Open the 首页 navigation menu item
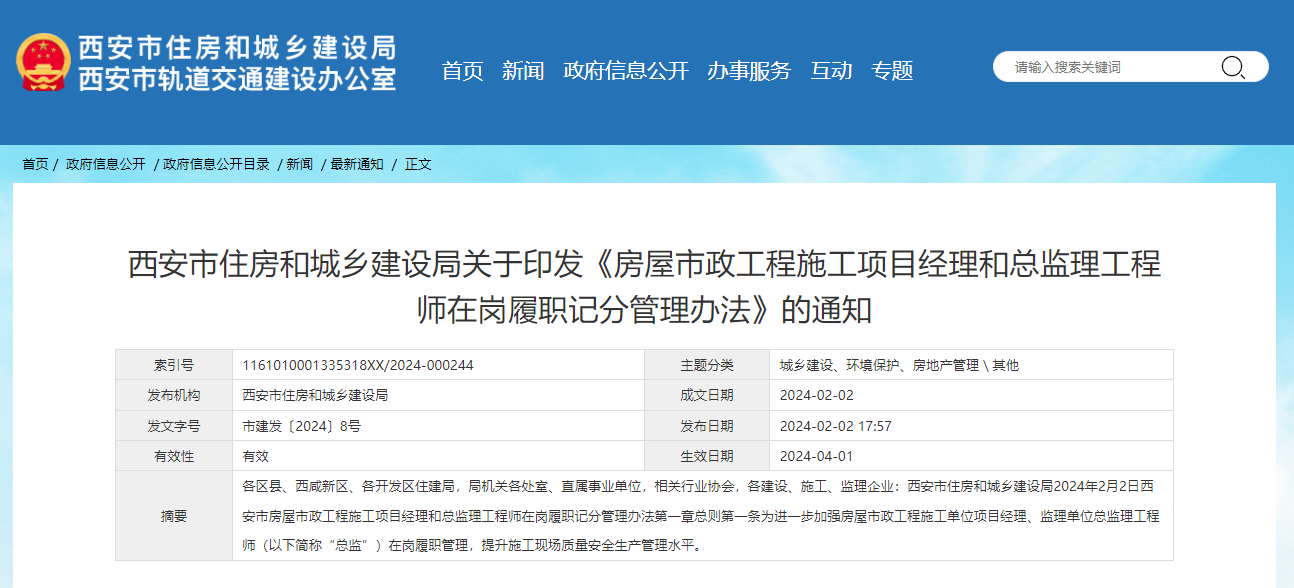This screenshot has width=1294, height=588. (462, 71)
